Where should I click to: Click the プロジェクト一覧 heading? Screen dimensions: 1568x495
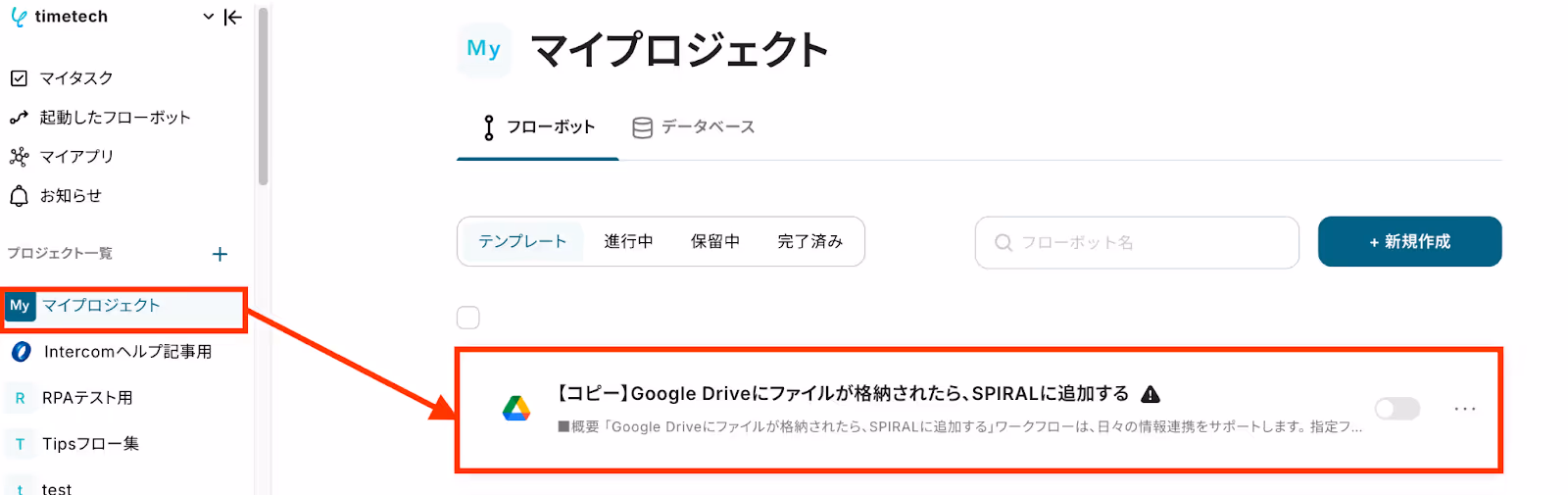click(x=60, y=253)
